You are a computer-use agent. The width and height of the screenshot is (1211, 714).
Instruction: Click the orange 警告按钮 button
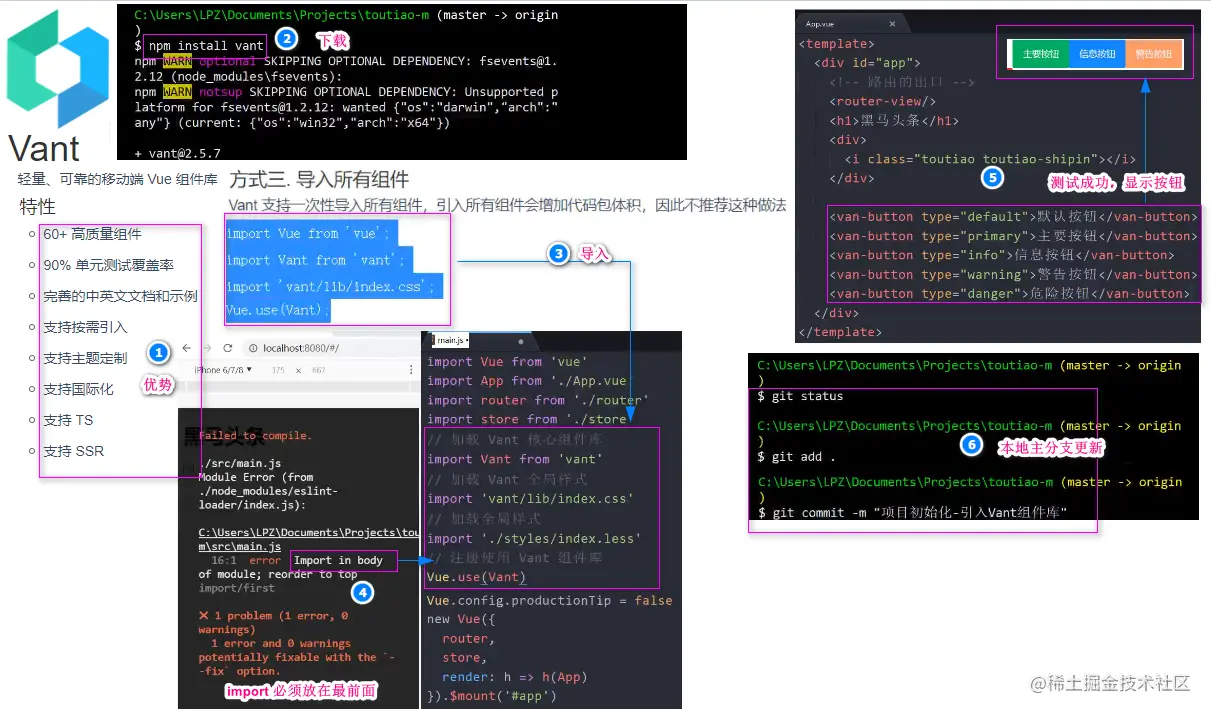(x=1153, y=54)
